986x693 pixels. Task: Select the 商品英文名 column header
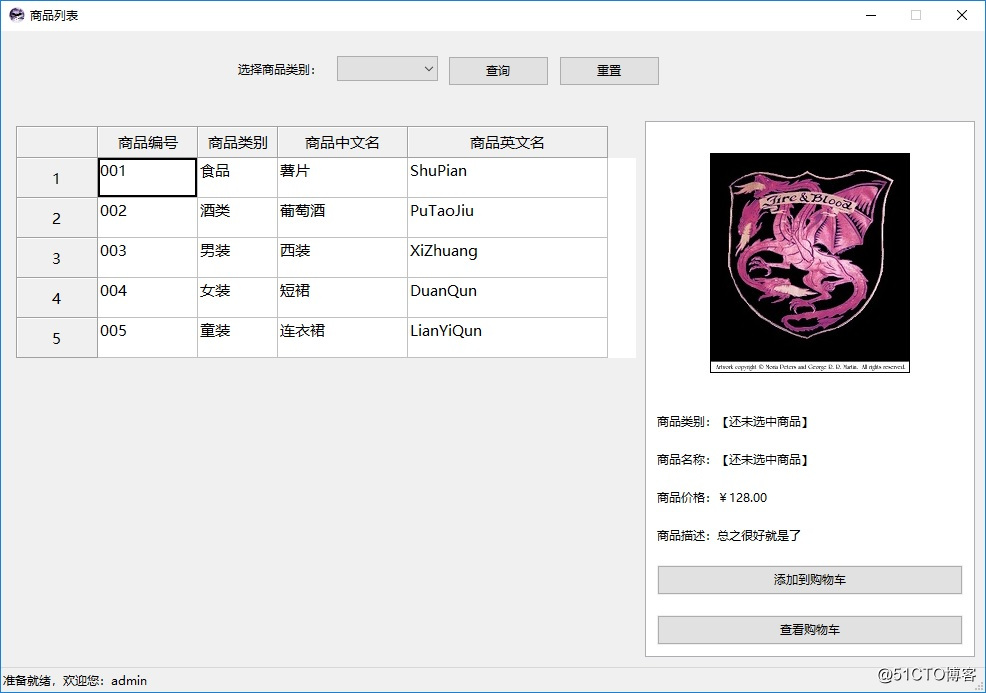tap(507, 142)
